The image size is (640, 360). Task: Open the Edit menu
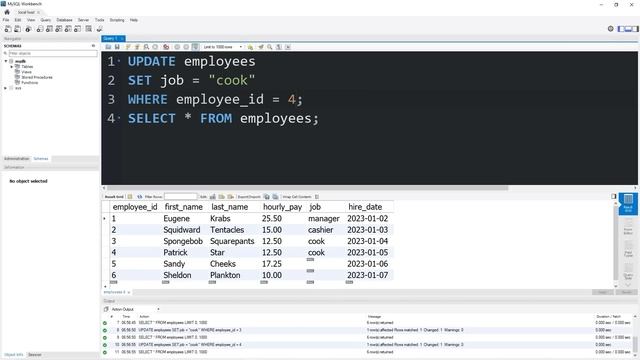click(18, 20)
